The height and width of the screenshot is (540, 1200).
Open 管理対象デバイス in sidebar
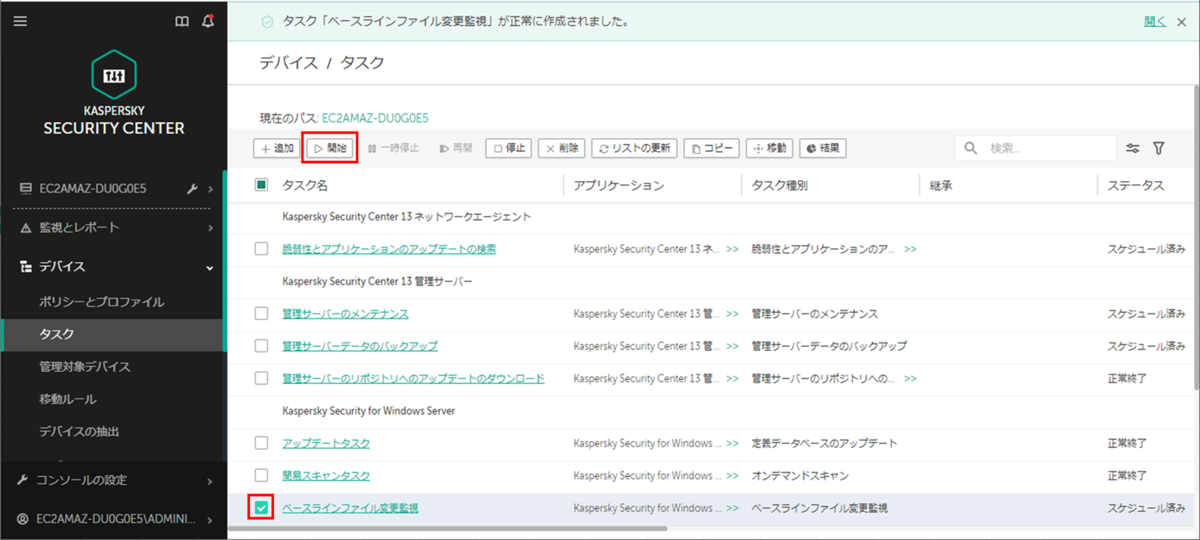pyautogui.click(x=84, y=367)
